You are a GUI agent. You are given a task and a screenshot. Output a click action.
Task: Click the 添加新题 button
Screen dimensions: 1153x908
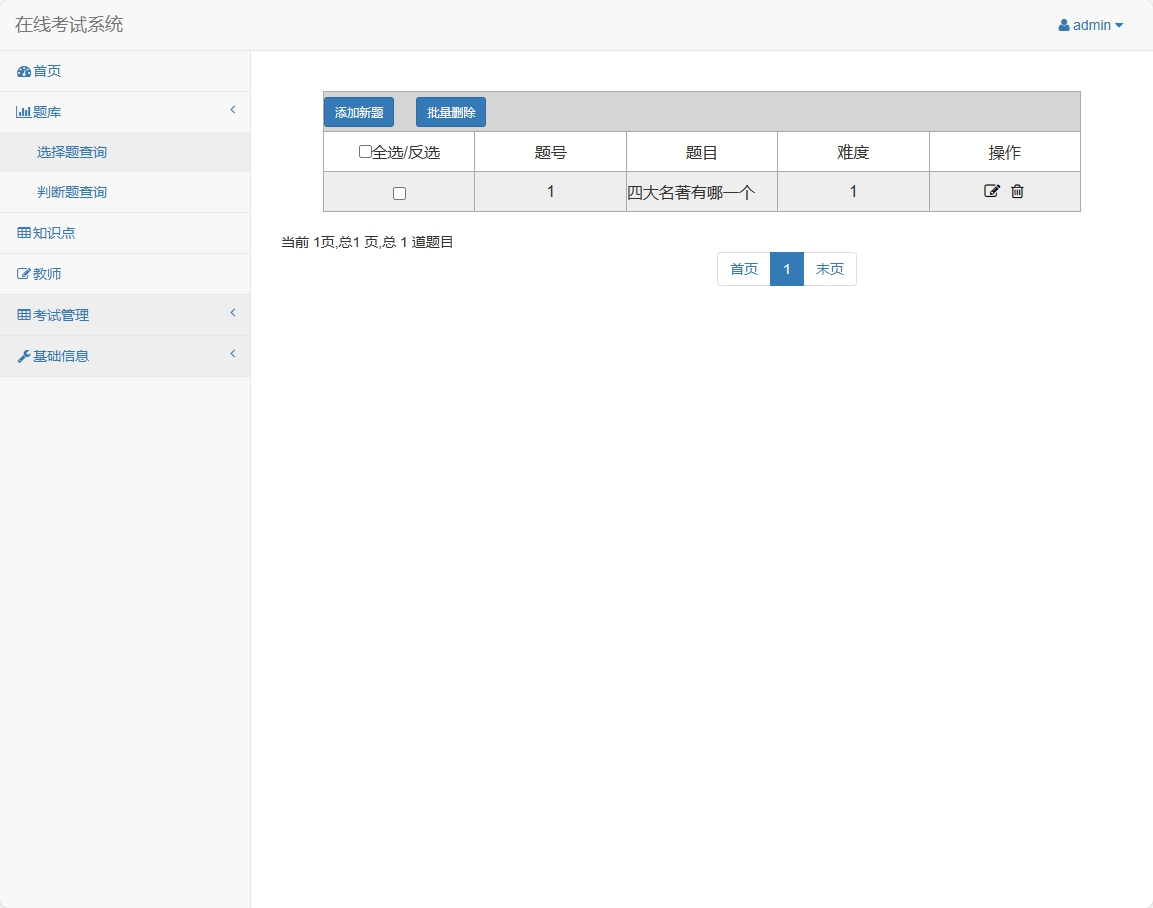359,112
